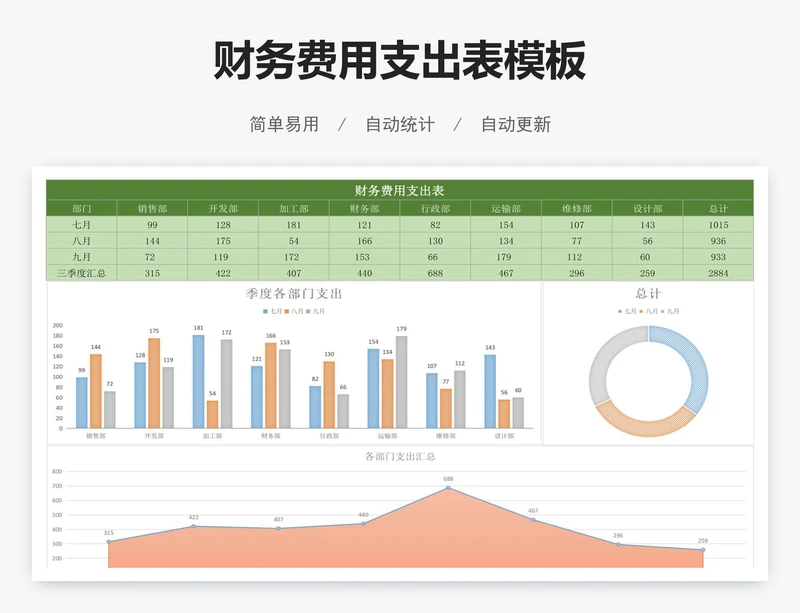Select the 688 peak point on area chart
Viewport: 800px width, 613px height.
(x=448, y=488)
